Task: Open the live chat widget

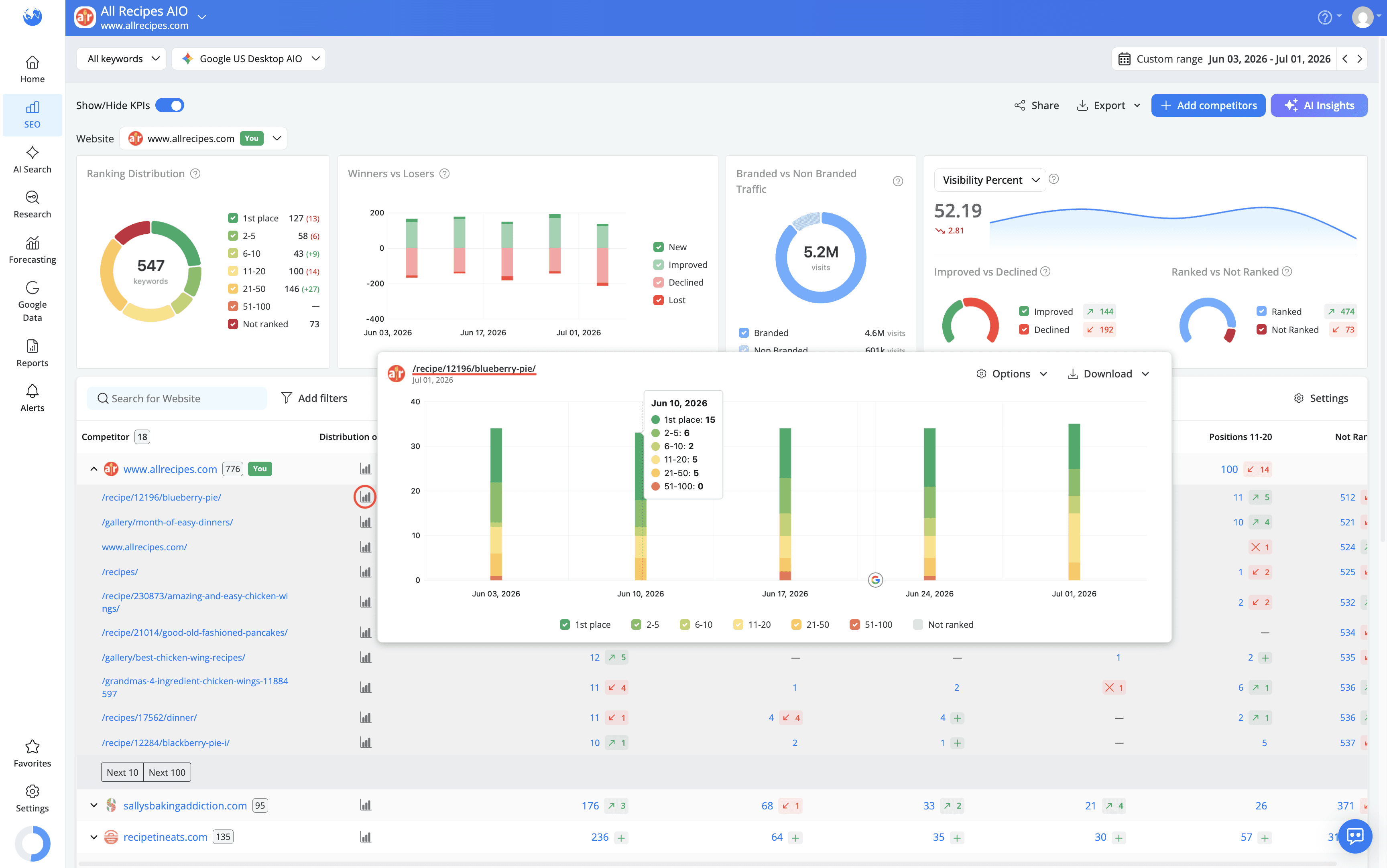Action: tap(1355, 836)
